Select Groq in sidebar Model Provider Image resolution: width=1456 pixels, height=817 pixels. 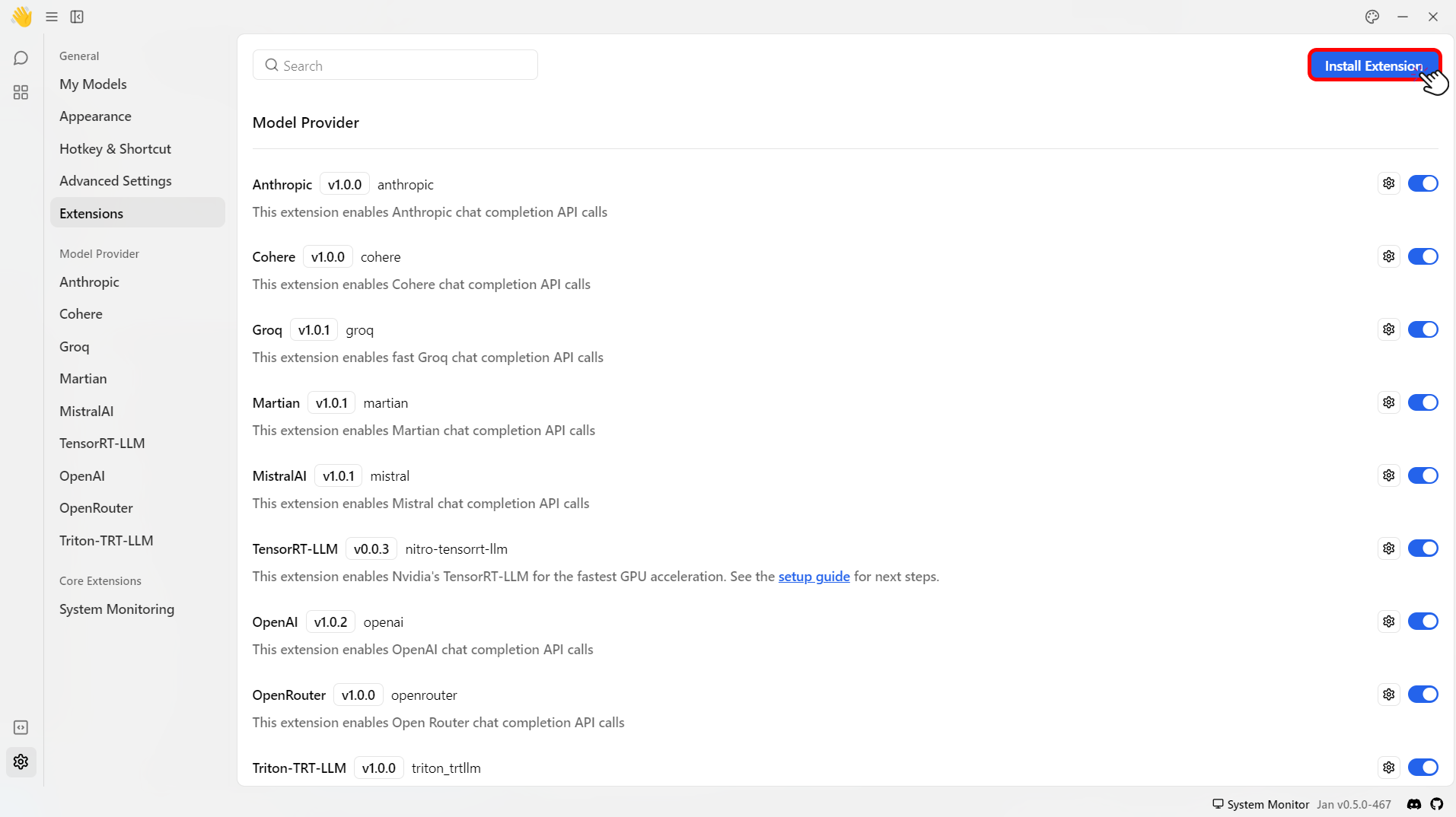coord(138,347)
